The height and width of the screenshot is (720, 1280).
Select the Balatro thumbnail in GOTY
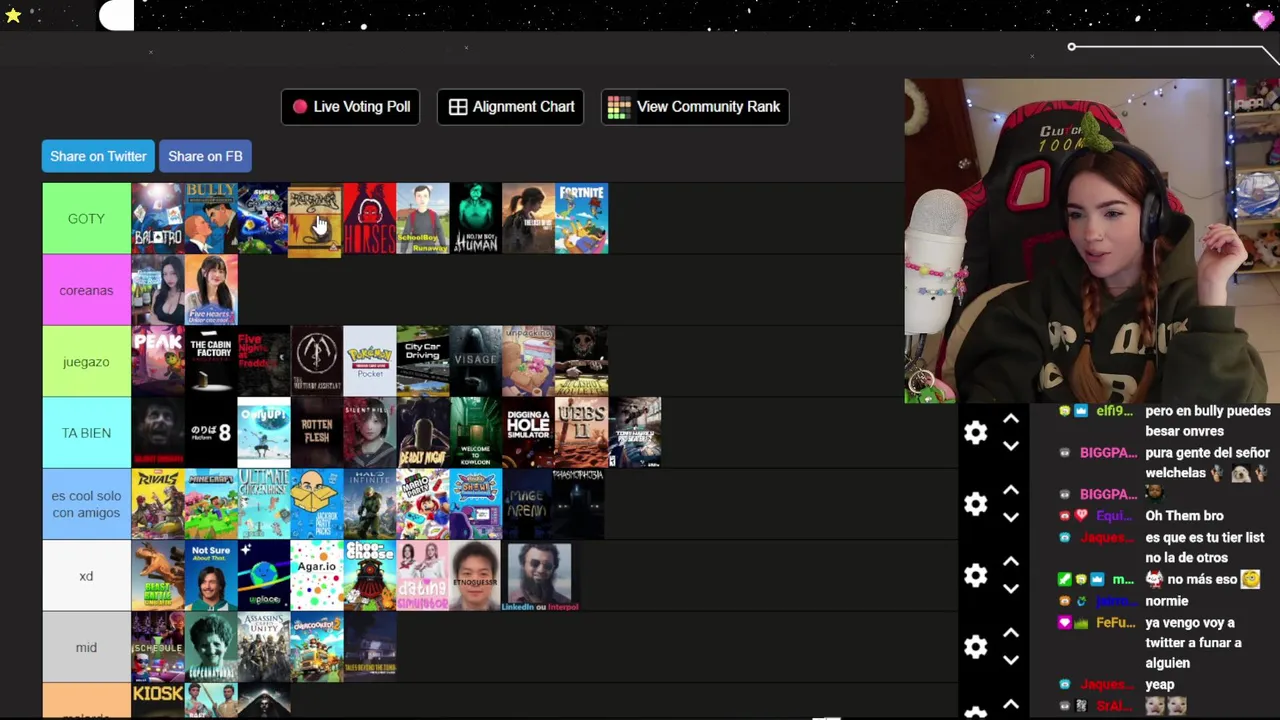point(158,218)
